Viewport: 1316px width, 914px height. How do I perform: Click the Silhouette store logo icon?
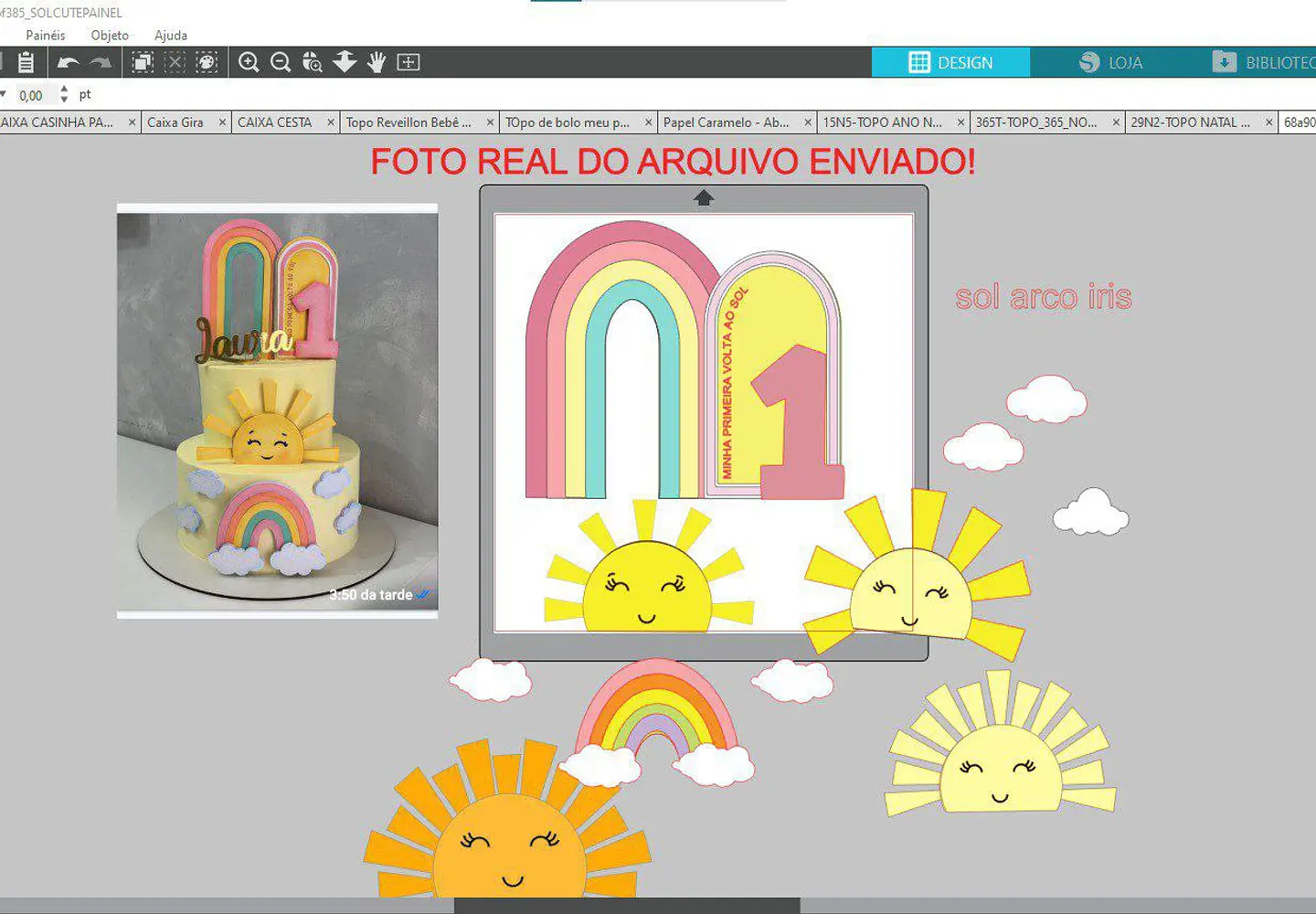1089,62
